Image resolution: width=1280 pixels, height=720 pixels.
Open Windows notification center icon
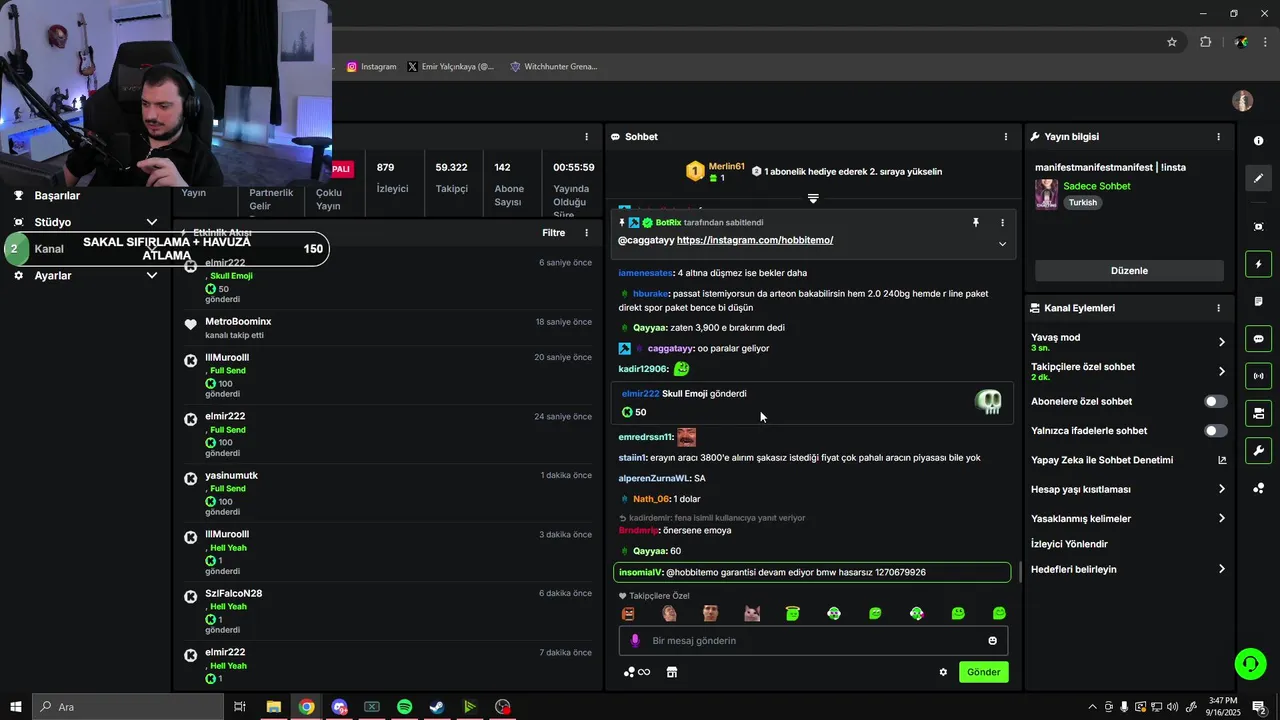(1259, 707)
